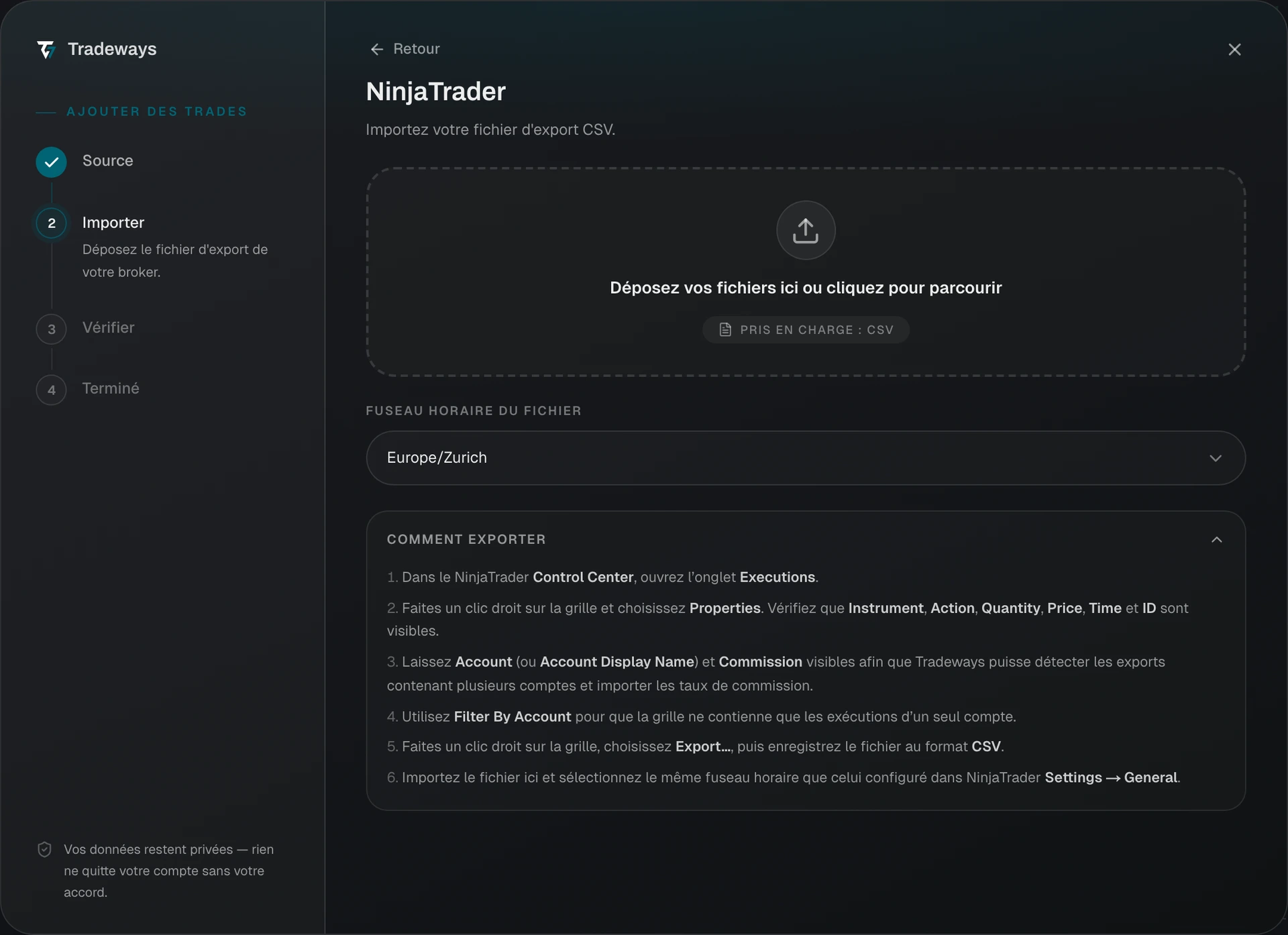
Task: Click the step 5 Export instruction
Action: pyautogui.click(x=696, y=747)
